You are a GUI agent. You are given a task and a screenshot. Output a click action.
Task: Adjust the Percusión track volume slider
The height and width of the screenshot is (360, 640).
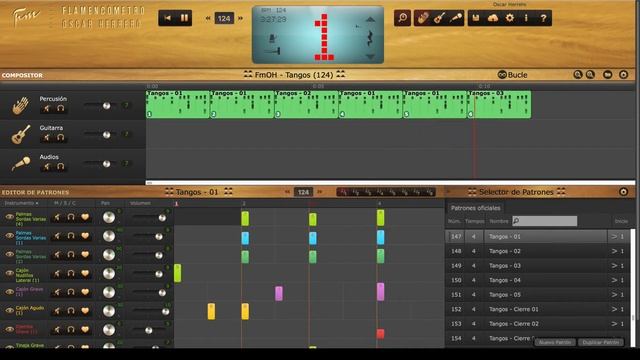107,106
